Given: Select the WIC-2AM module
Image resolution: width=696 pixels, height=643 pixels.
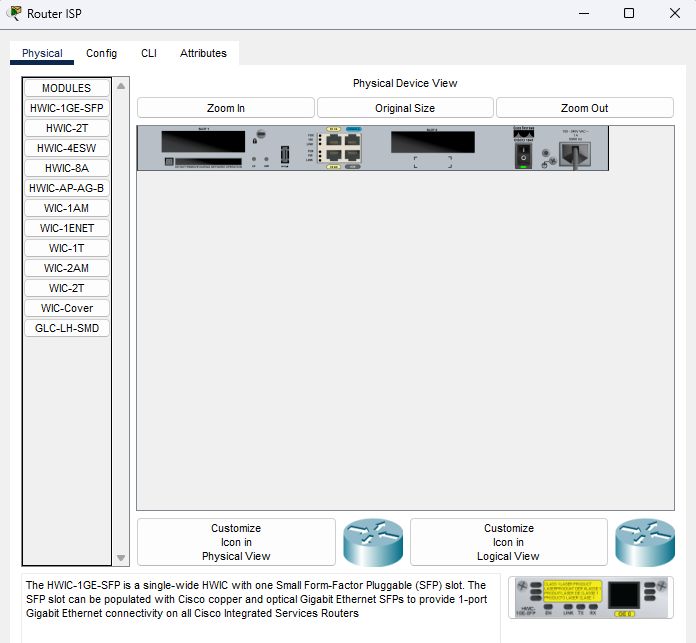Looking at the screenshot, I should click(x=67, y=268).
